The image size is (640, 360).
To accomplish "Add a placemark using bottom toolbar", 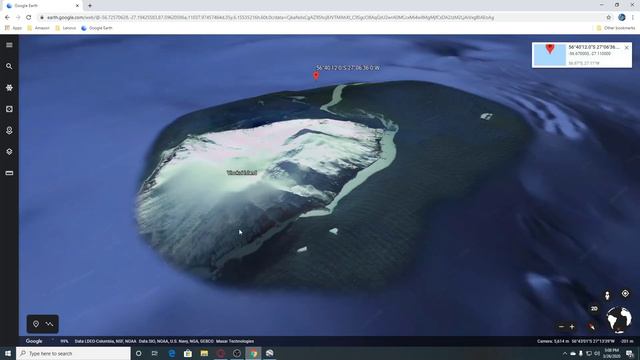I will pyautogui.click(x=36, y=324).
